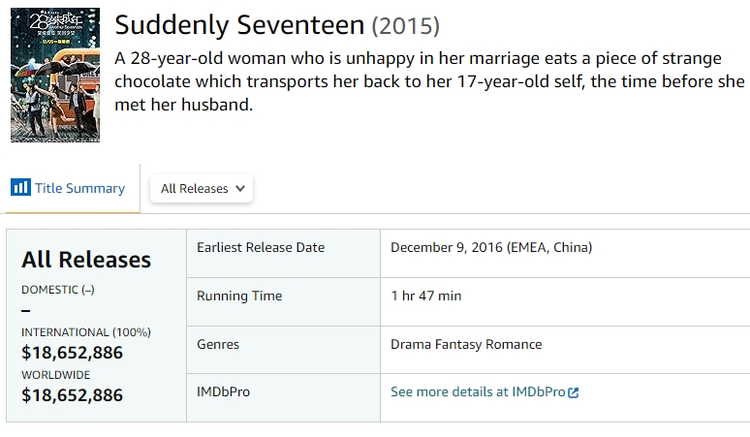Image resolution: width=750 pixels, height=437 pixels.
Task: Click the 1 hr 47 min value
Action: click(426, 296)
